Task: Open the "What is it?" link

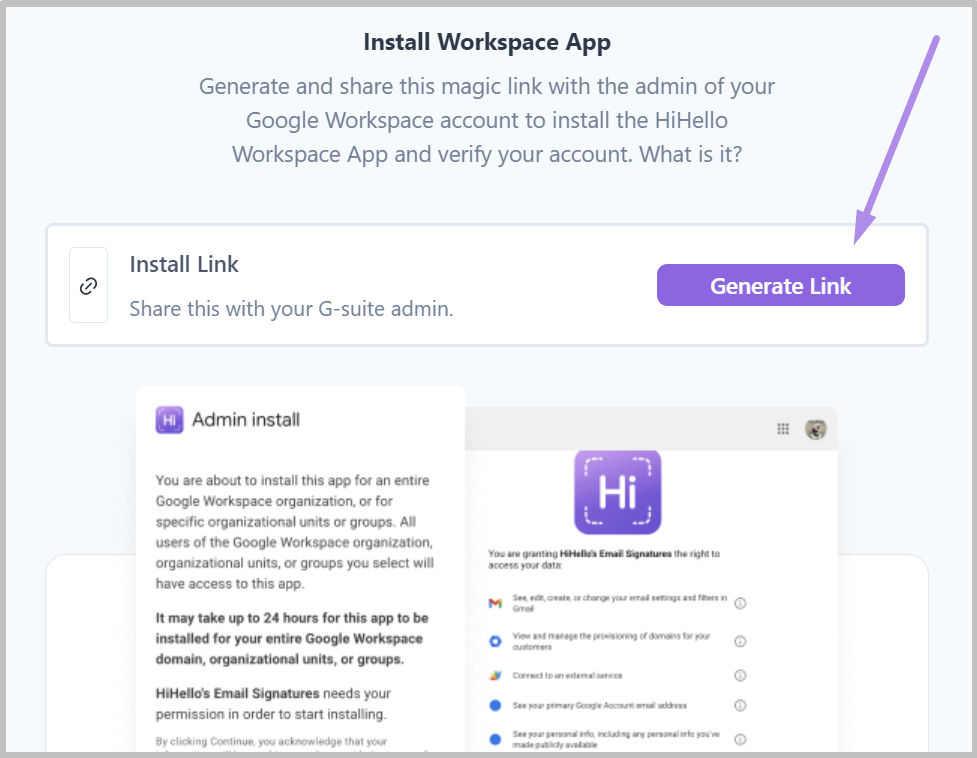Action: coord(691,154)
